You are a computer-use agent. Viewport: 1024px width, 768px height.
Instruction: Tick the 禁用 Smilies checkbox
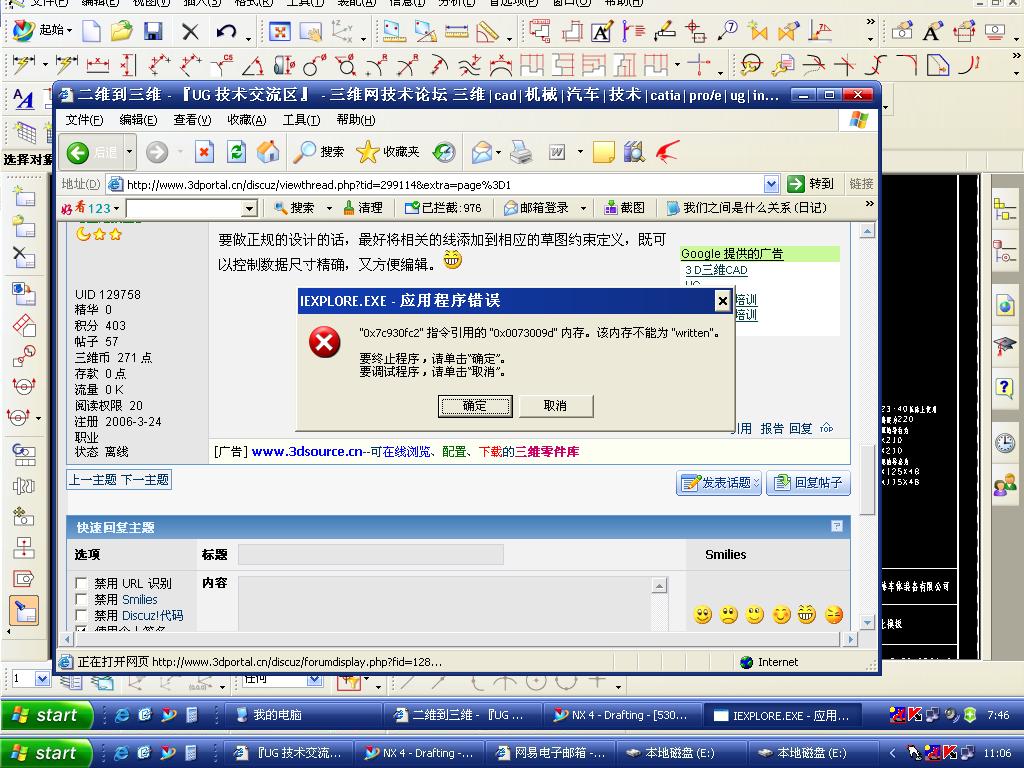click(82, 599)
